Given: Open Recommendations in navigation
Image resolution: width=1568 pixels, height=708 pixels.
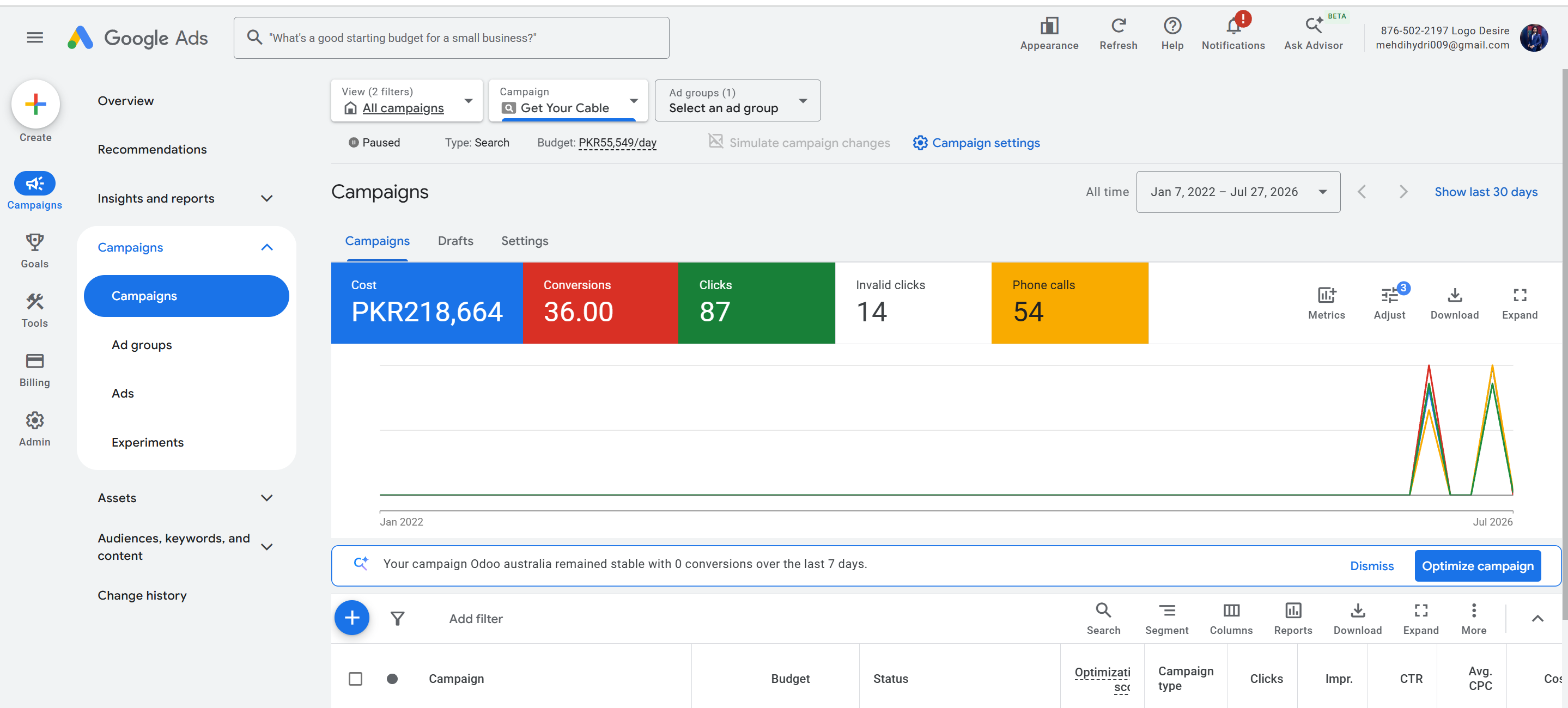Looking at the screenshot, I should click(152, 149).
